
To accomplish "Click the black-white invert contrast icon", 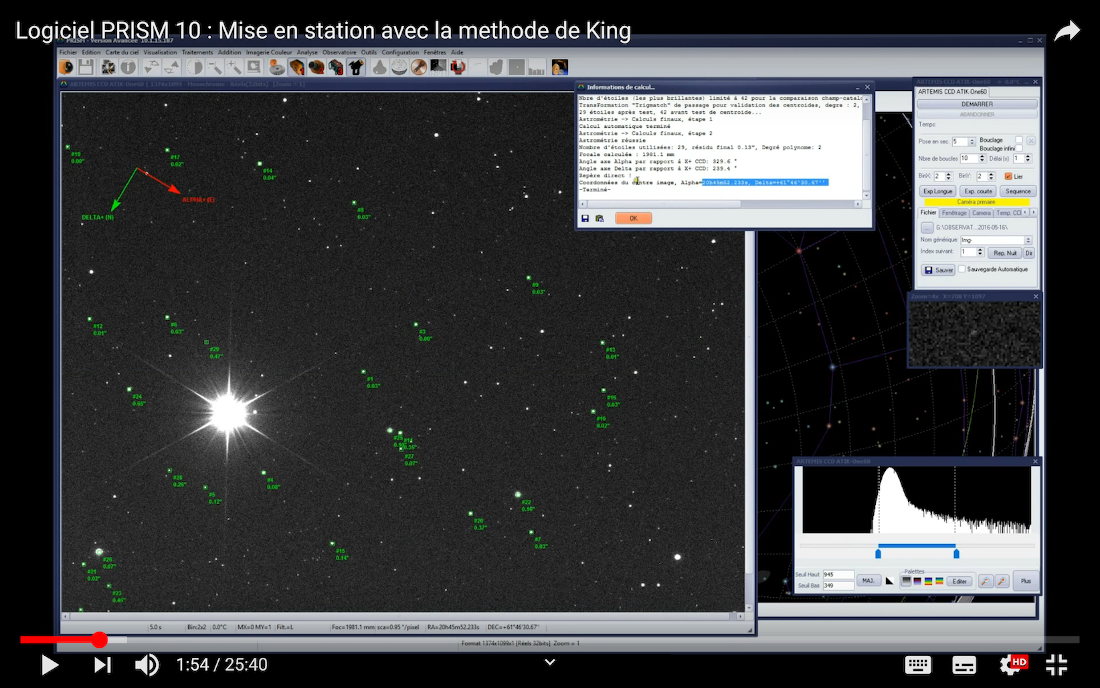I will tap(889, 580).
